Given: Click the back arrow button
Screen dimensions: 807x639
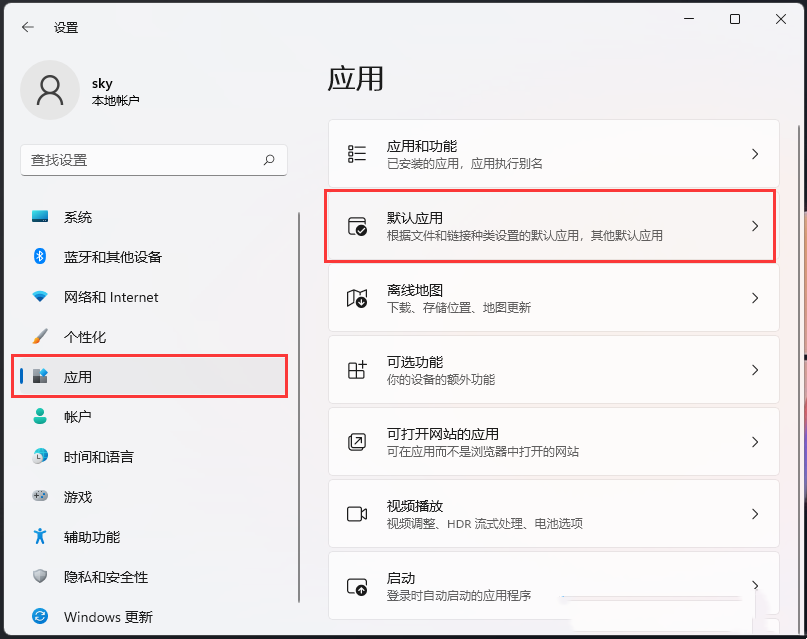Looking at the screenshot, I should (27, 27).
